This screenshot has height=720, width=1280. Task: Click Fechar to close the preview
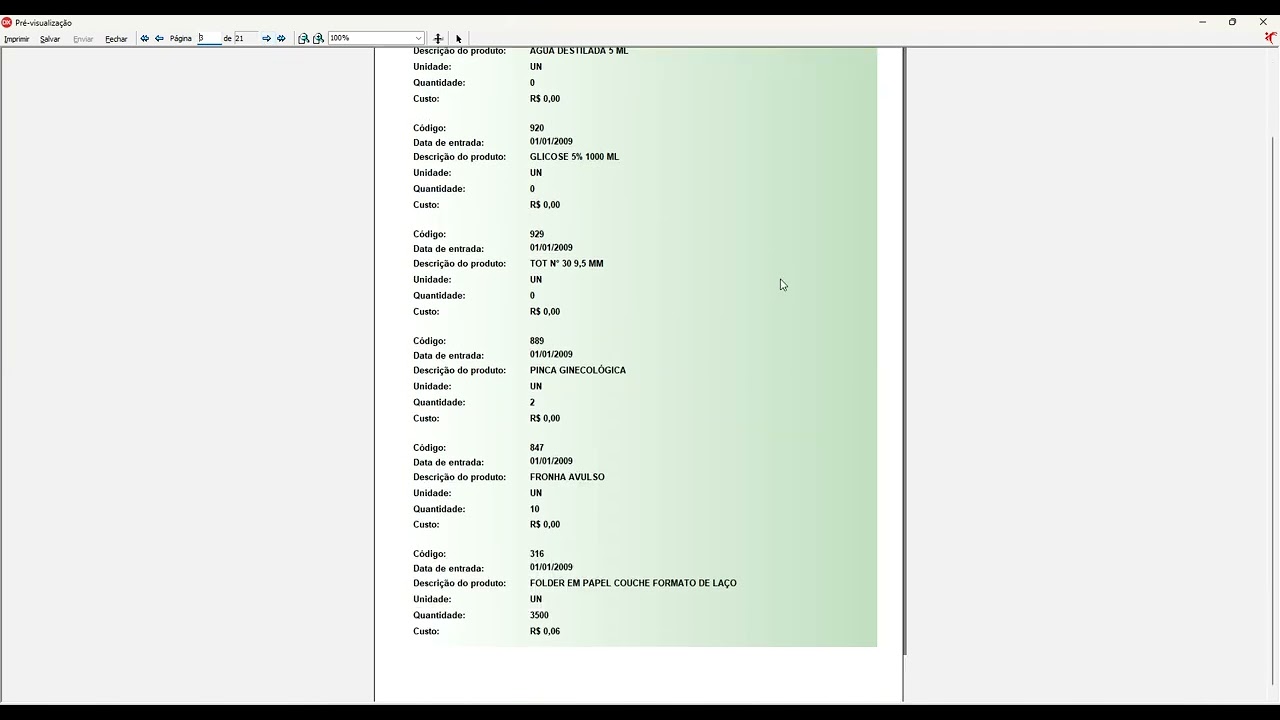click(116, 39)
